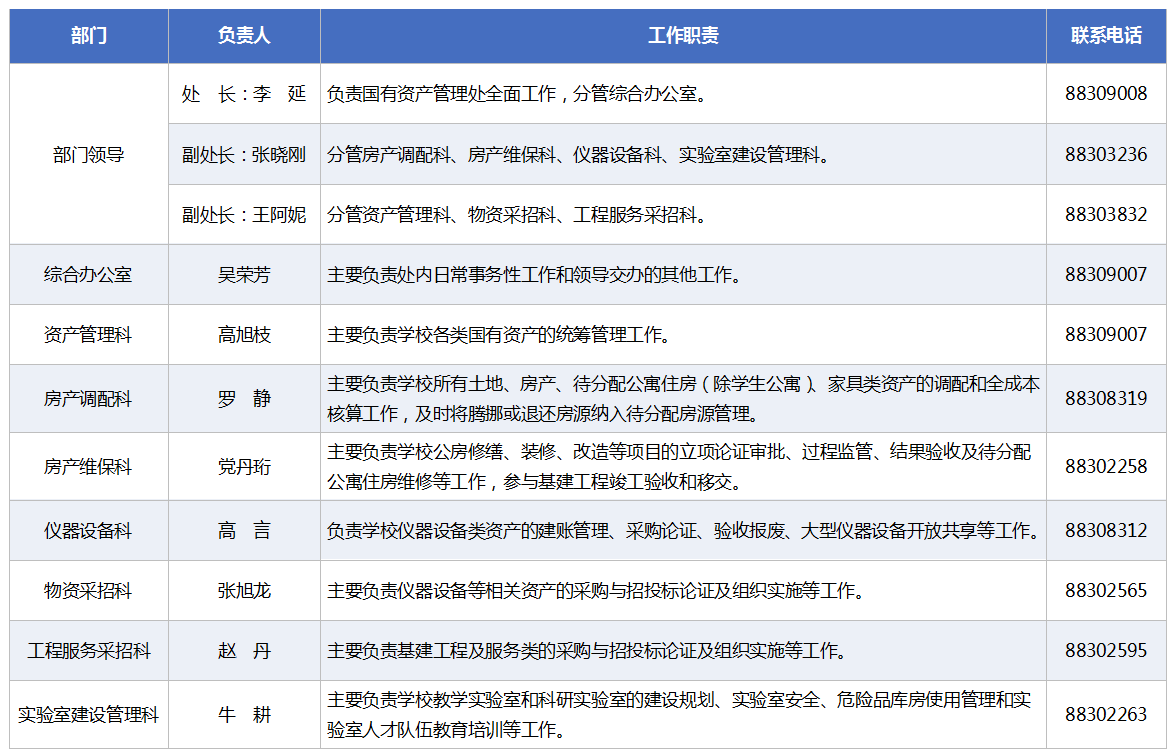Click the name 党丹珩
Screen dimensions: 1167x753
pyautogui.click(x=244, y=467)
